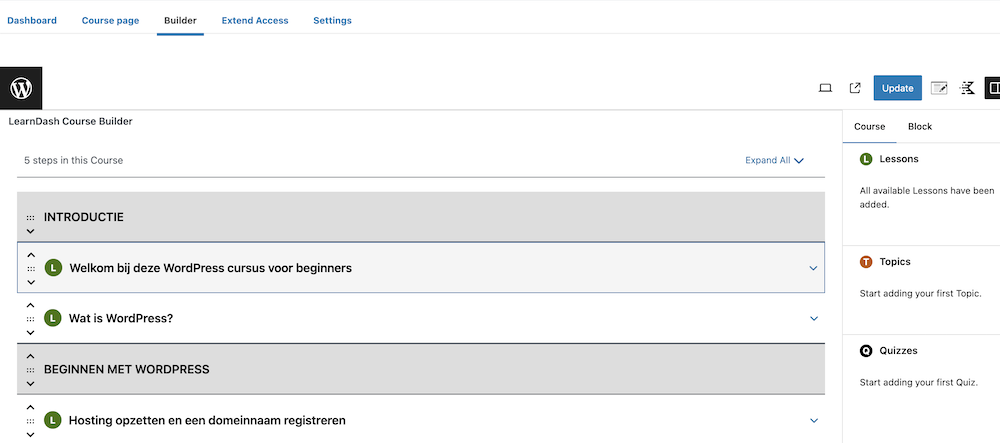Image resolution: width=1000 pixels, height=443 pixels.
Task: Move INTRODUCTIE section down with arrow
Action: (x=30, y=231)
